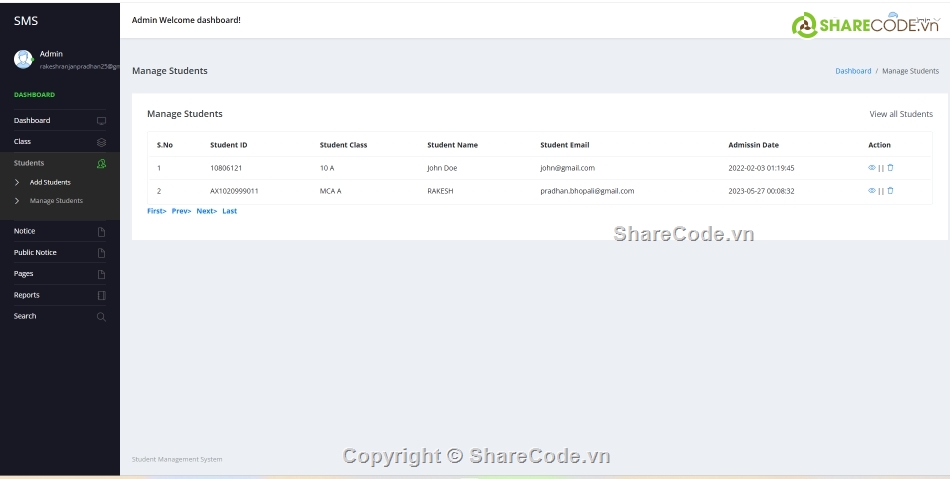
Task: Click the Dashboard breadcrumb link
Action: (853, 71)
